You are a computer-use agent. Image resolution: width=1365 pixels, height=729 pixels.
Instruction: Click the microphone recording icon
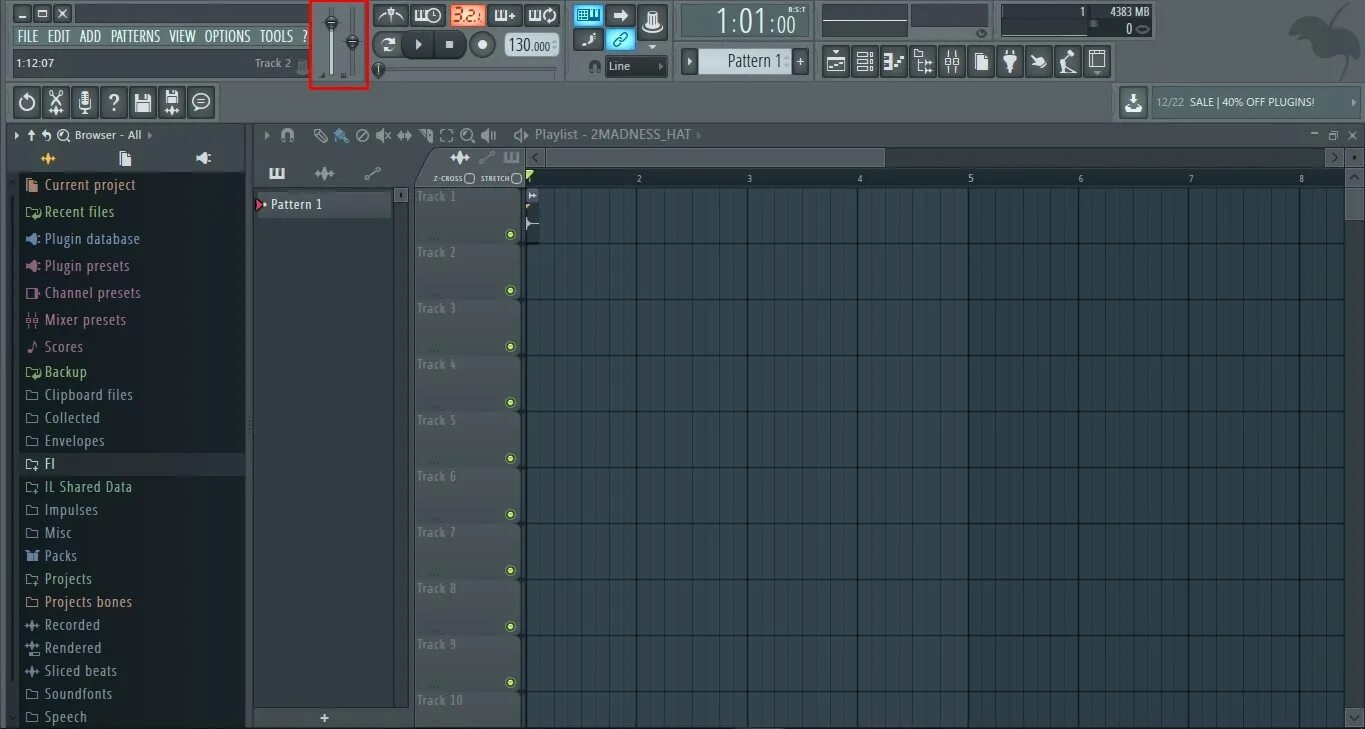85,102
